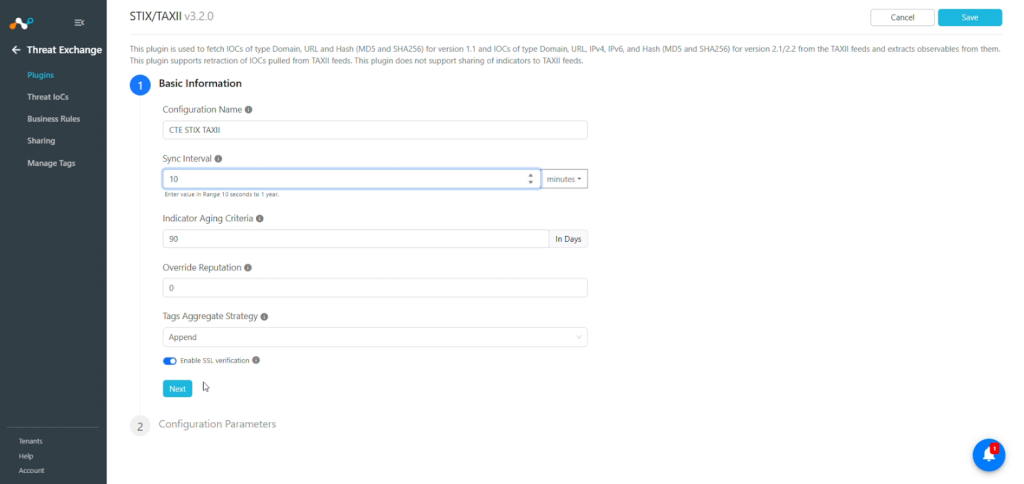Click the Configuration Name info icon
Image resolution: width=1024 pixels, height=484 pixels.
(x=249, y=110)
